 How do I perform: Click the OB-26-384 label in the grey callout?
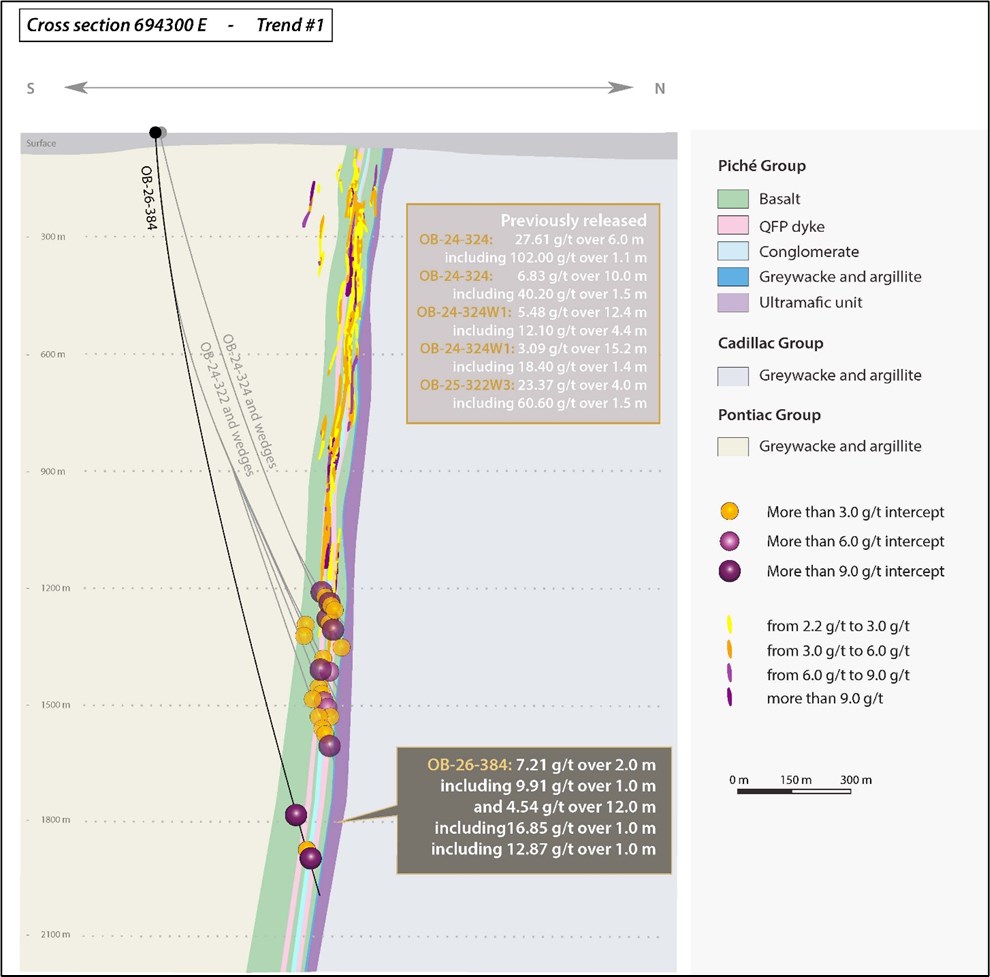tap(469, 765)
